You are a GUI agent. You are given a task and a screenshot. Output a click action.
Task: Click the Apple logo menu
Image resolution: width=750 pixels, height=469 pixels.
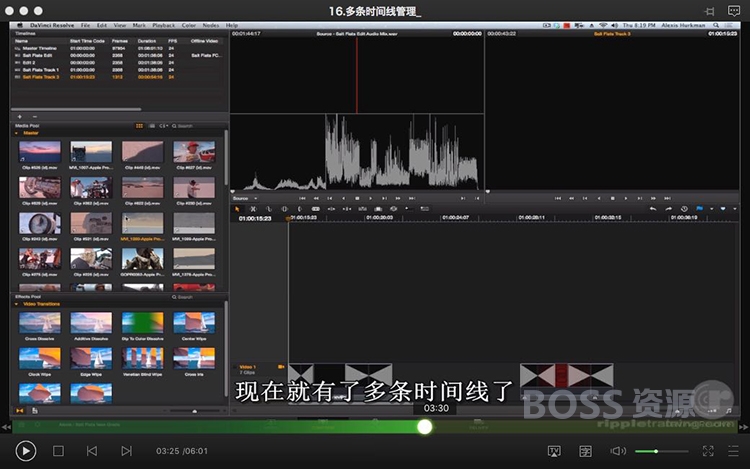tap(20, 25)
